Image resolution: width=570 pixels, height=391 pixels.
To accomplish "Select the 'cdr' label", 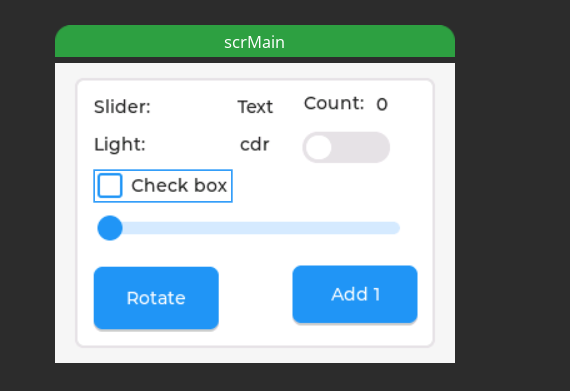I will [x=254, y=145].
